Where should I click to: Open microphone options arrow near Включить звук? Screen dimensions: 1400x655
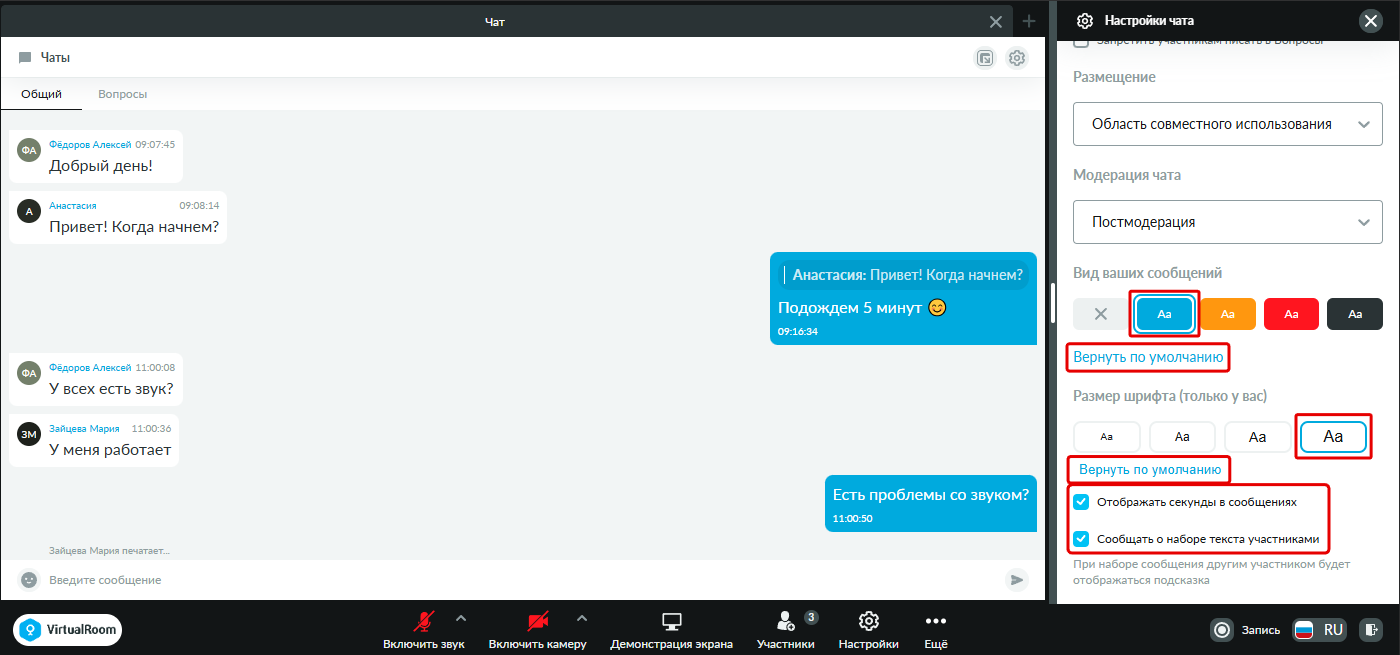461,618
